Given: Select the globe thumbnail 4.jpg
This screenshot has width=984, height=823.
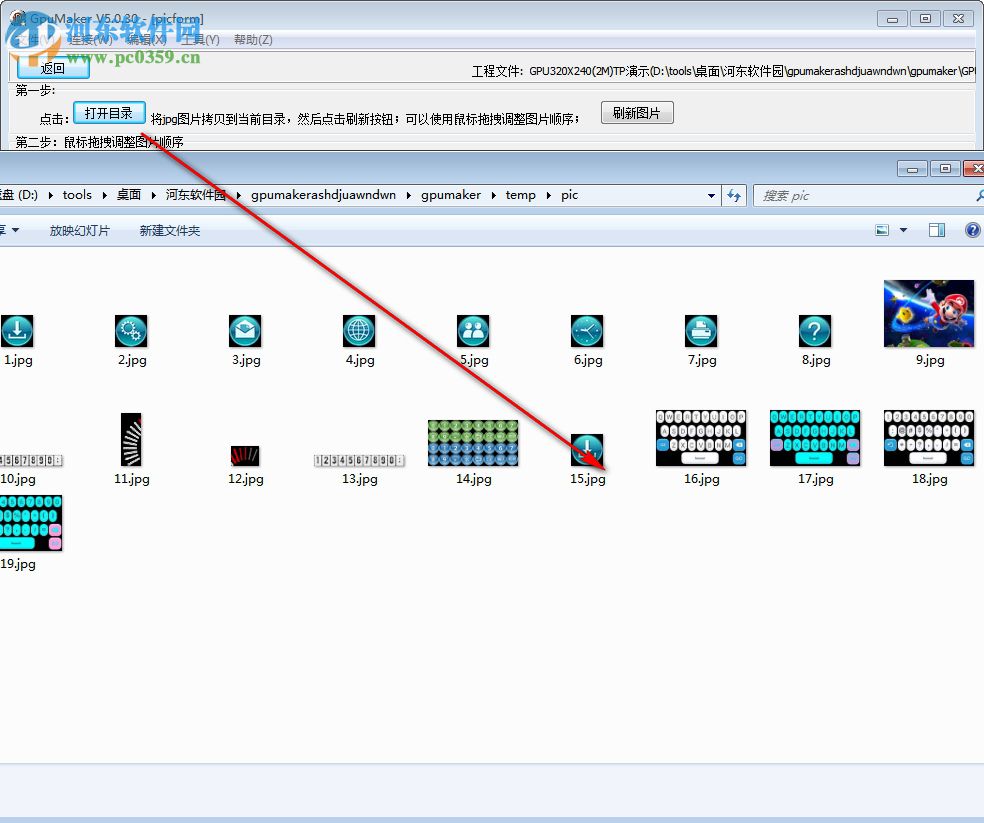Looking at the screenshot, I should point(359,329).
